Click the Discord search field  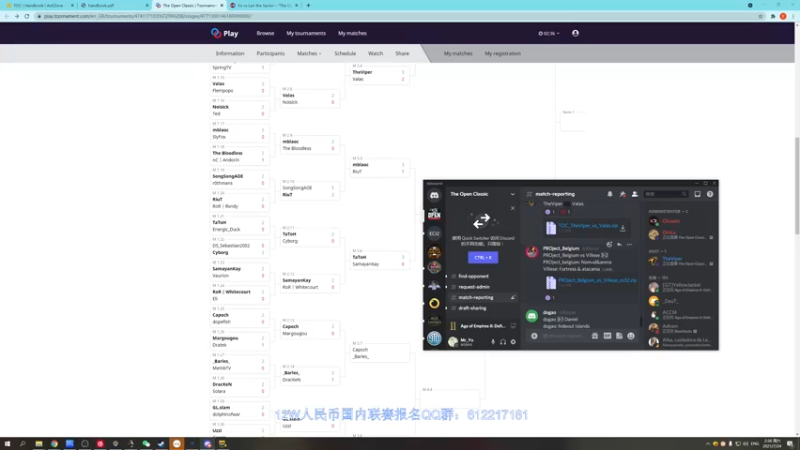point(665,194)
